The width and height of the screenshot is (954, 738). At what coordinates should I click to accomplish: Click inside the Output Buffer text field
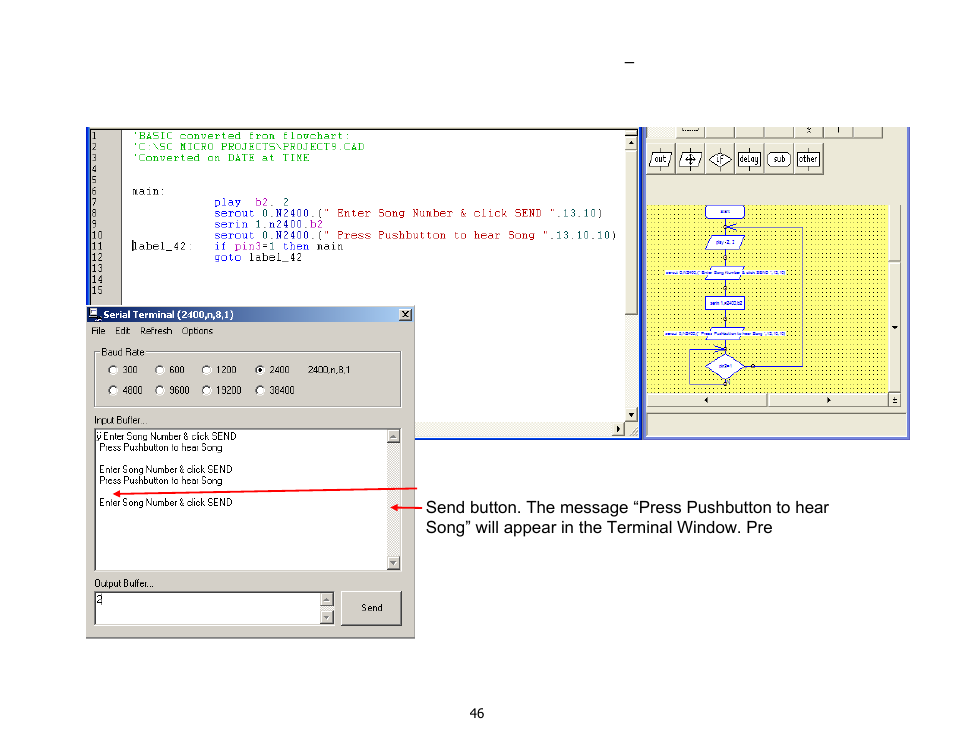(207, 608)
